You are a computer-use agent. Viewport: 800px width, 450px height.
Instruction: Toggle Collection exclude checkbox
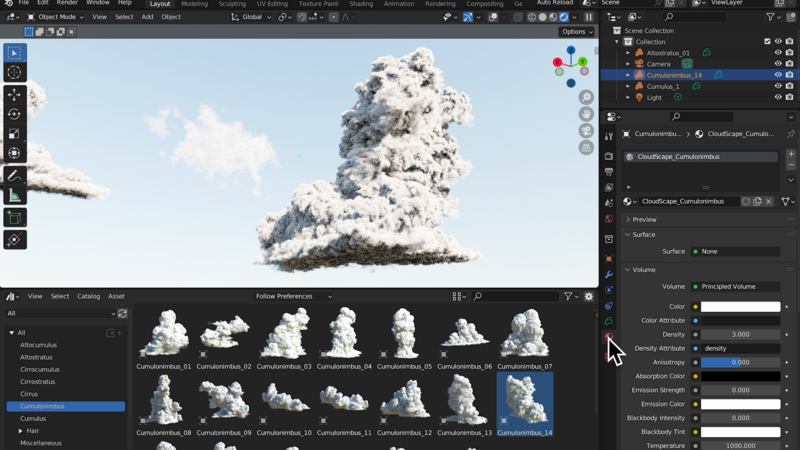(767, 41)
